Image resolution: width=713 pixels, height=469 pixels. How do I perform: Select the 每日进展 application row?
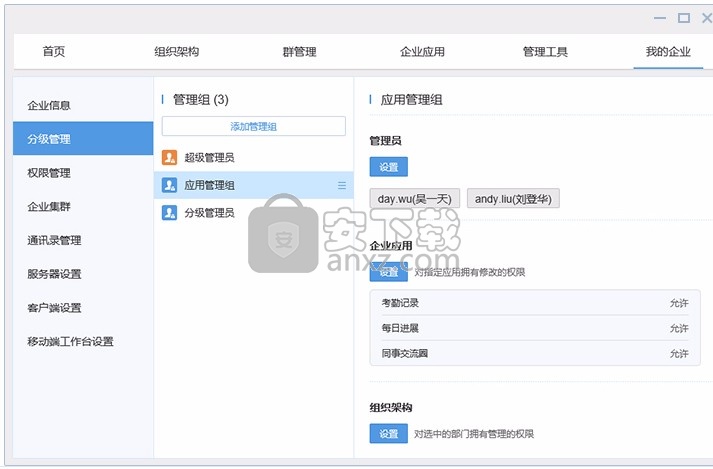(535, 328)
